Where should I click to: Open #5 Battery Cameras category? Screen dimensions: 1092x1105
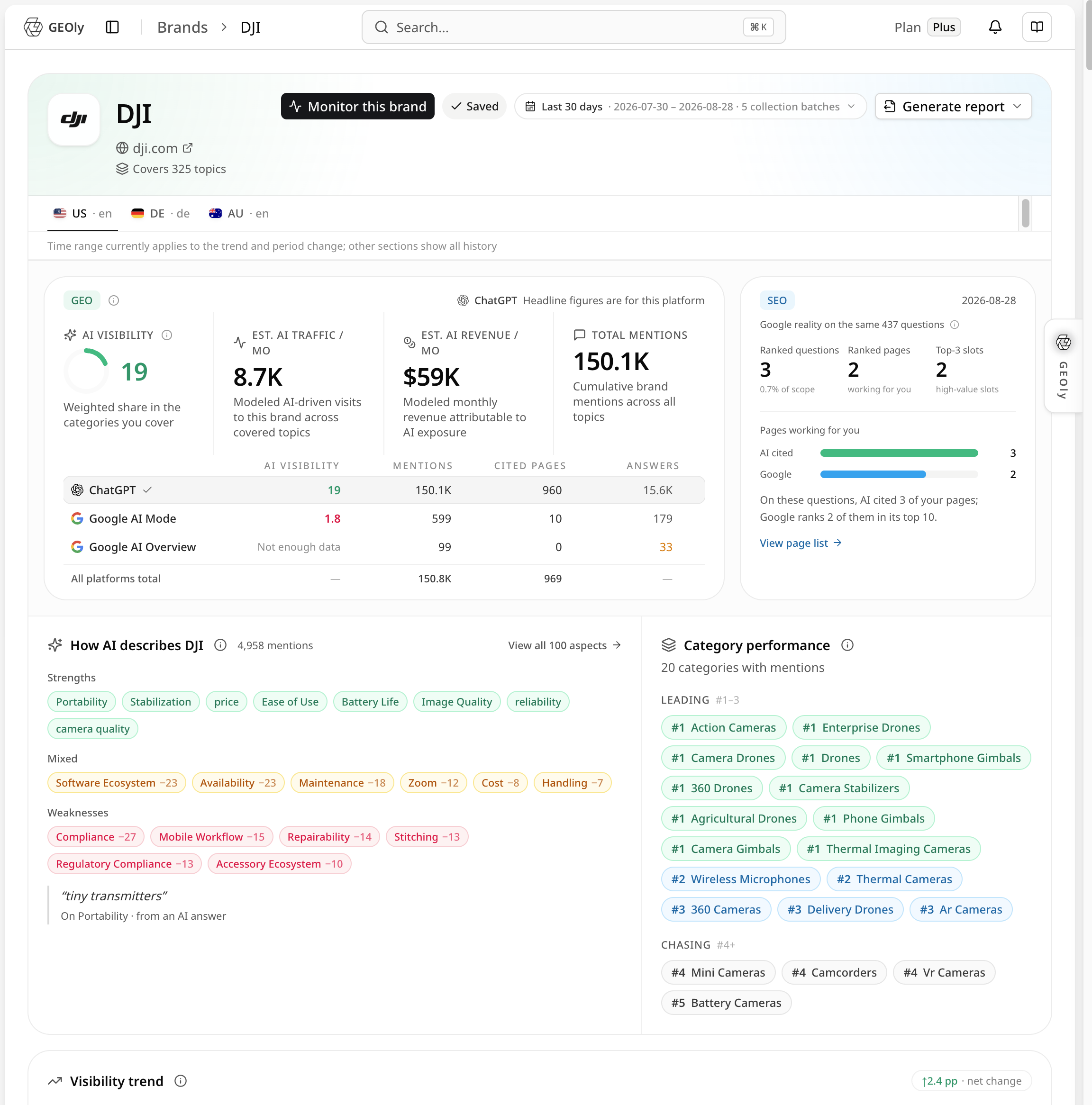tap(727, 1003)
